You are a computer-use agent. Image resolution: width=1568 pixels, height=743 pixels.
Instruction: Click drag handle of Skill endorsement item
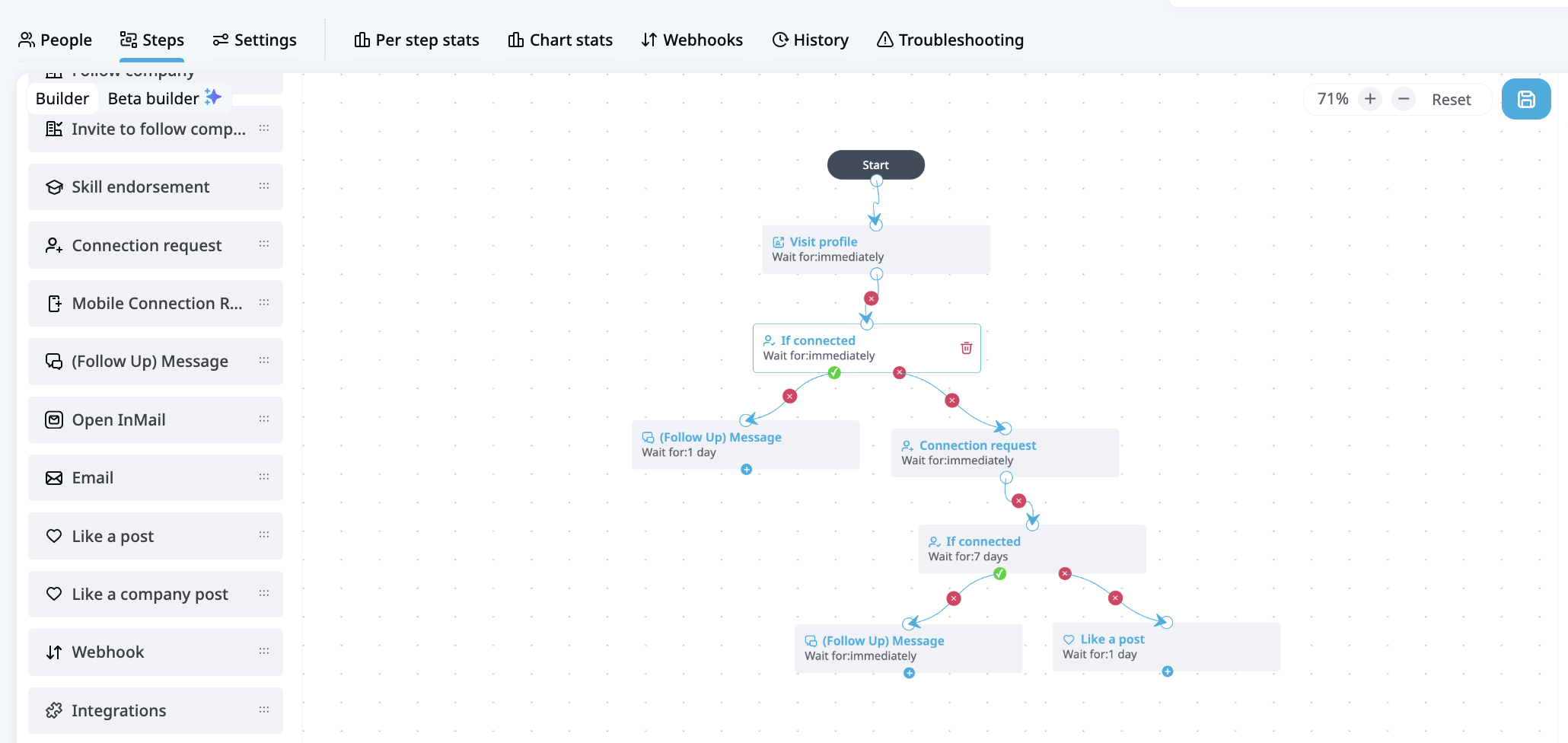click(264, 187)
